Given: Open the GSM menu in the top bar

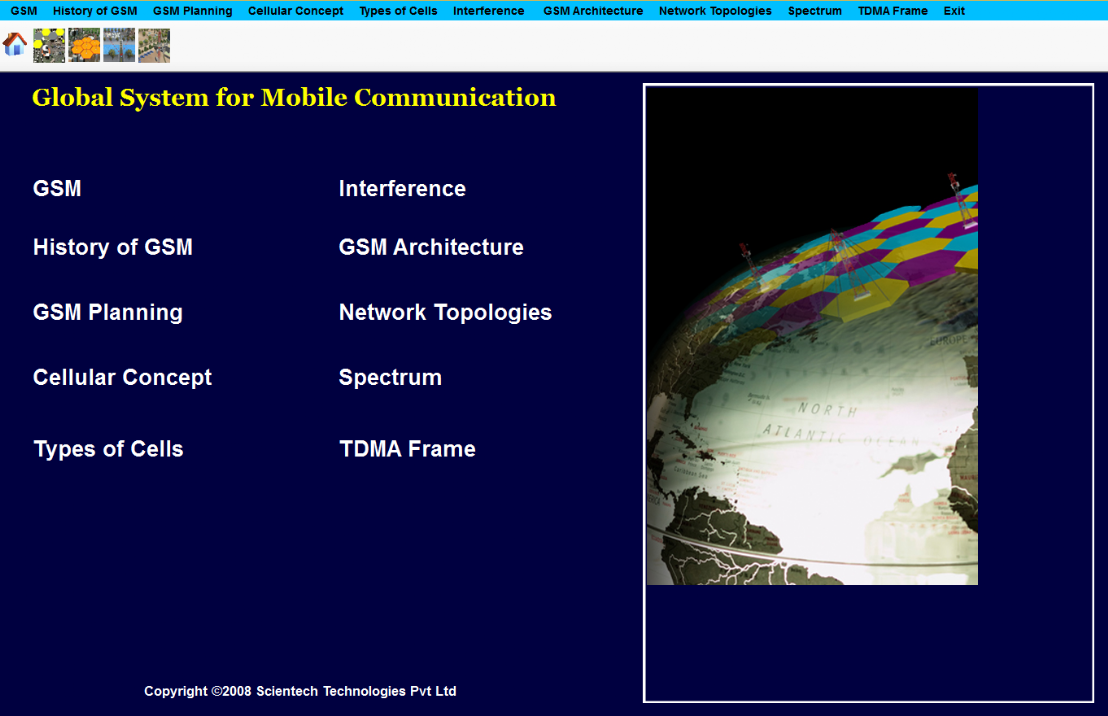Looking at the screenshot, I should coord(24,11).
